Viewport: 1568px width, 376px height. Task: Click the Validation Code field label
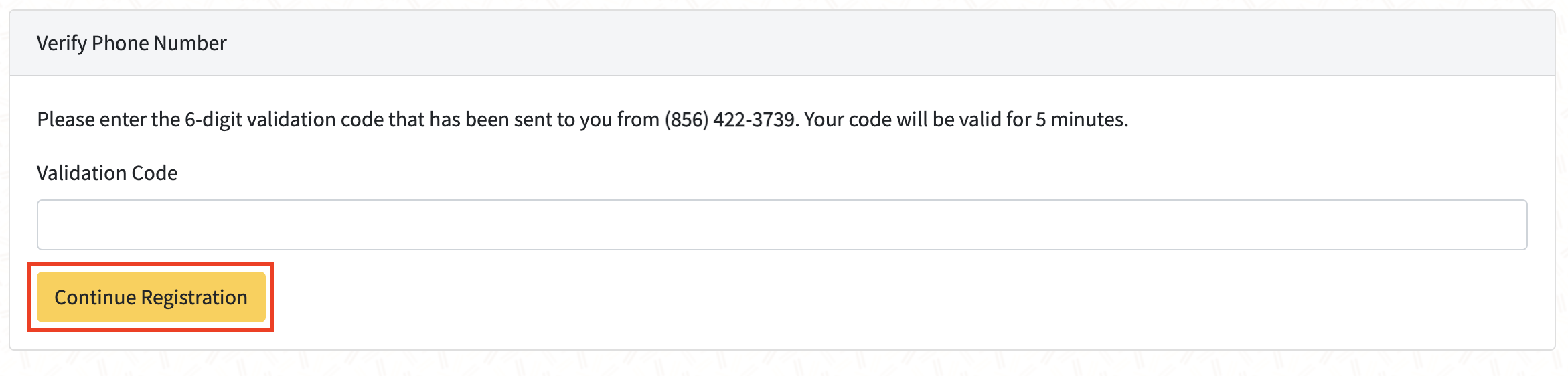click(x=107, y=173)
